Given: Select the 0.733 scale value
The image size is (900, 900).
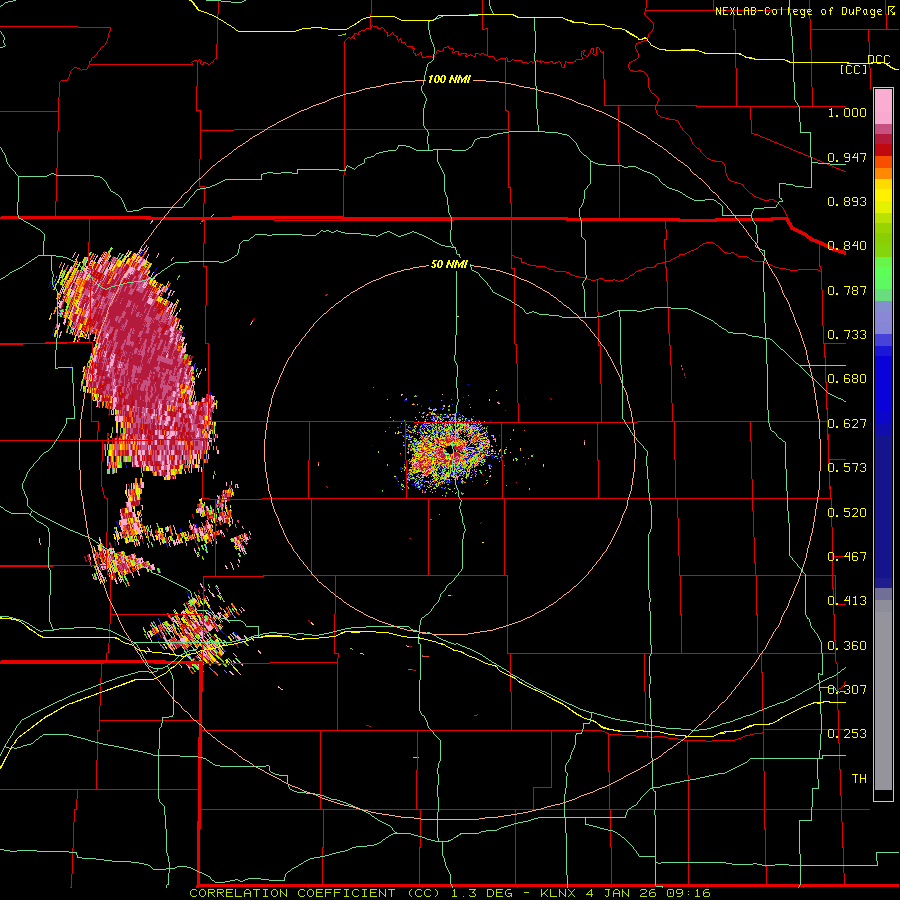Looking at the screenshot, I should (847, 335).
